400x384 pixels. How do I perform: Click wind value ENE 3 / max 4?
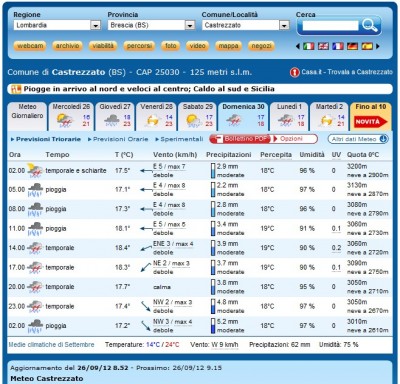pyautogui.click(x=173, y=244)
